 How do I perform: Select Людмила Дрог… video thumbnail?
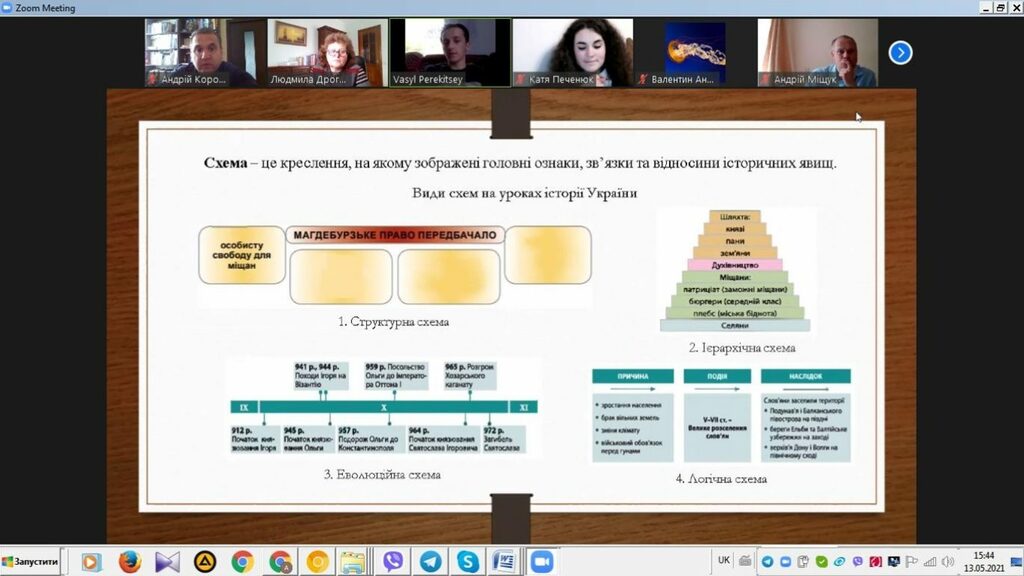[327, 52]
